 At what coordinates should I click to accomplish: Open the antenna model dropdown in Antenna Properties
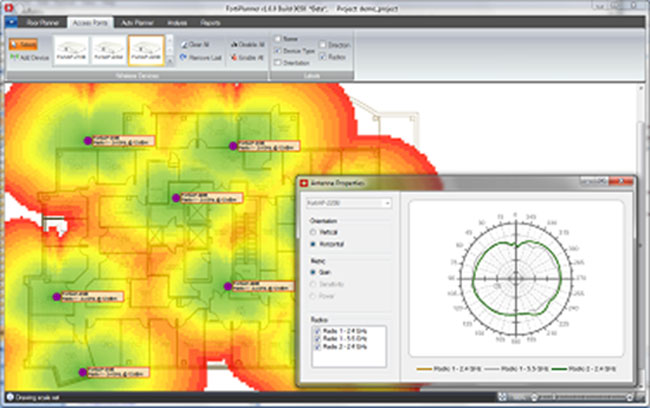tap(391, 203)
